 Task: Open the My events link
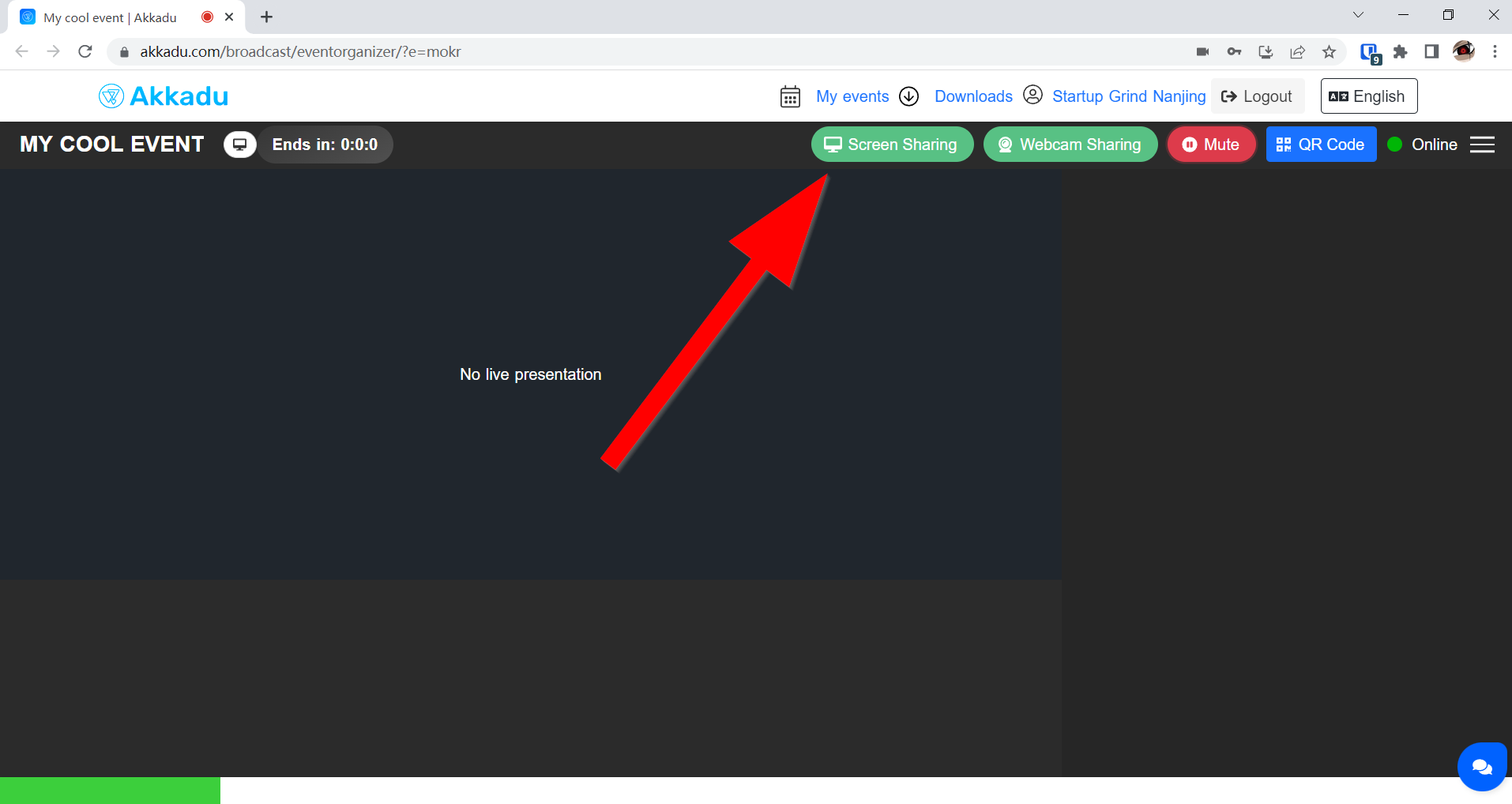click(852, 96)
